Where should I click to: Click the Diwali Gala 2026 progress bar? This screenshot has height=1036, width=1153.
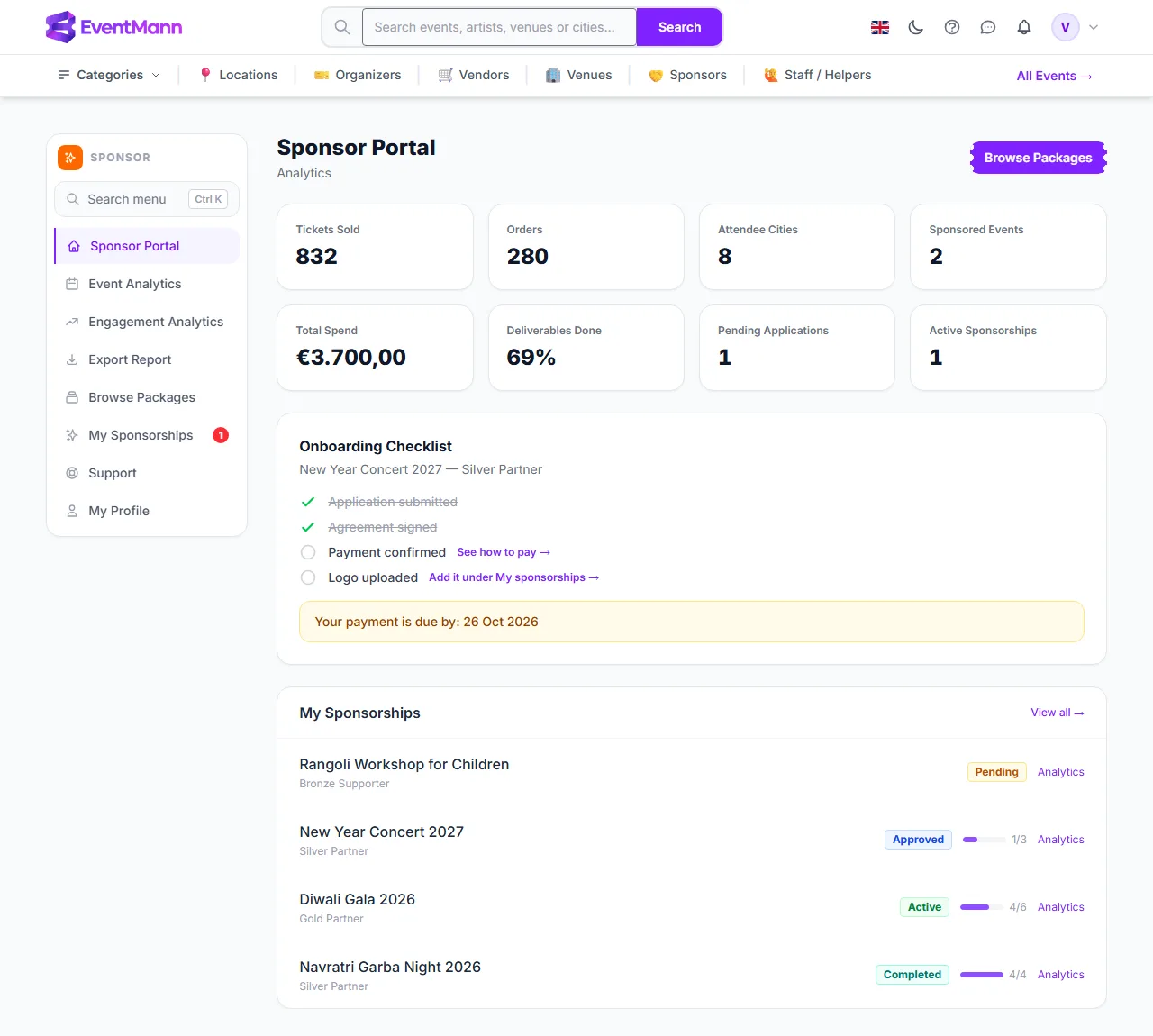tap(982, 907)
